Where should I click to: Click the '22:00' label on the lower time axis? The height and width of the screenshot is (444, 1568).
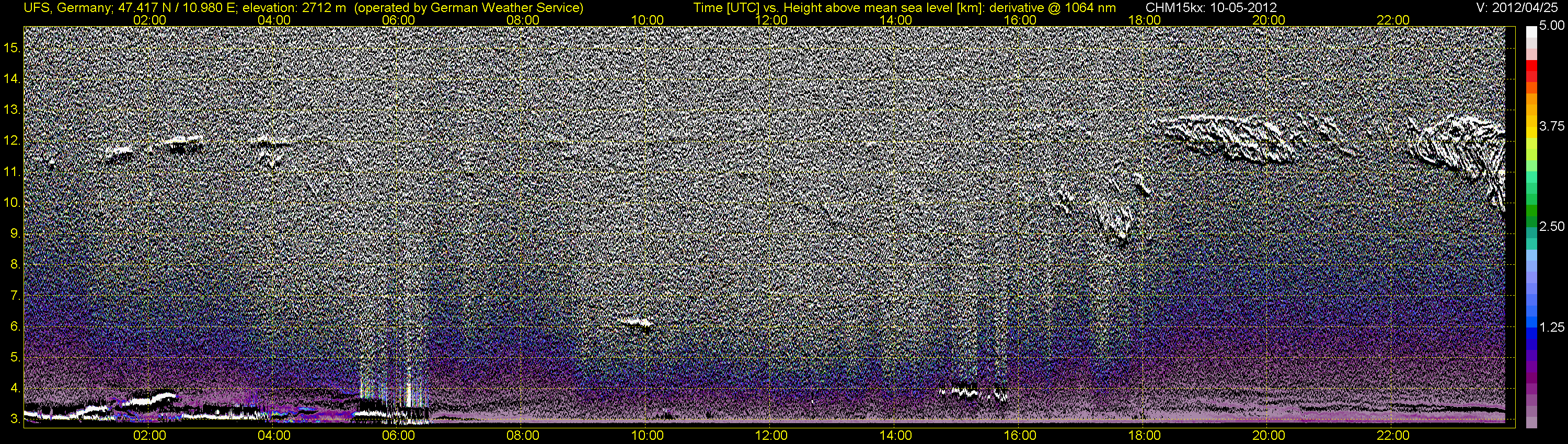(1393, 436)
